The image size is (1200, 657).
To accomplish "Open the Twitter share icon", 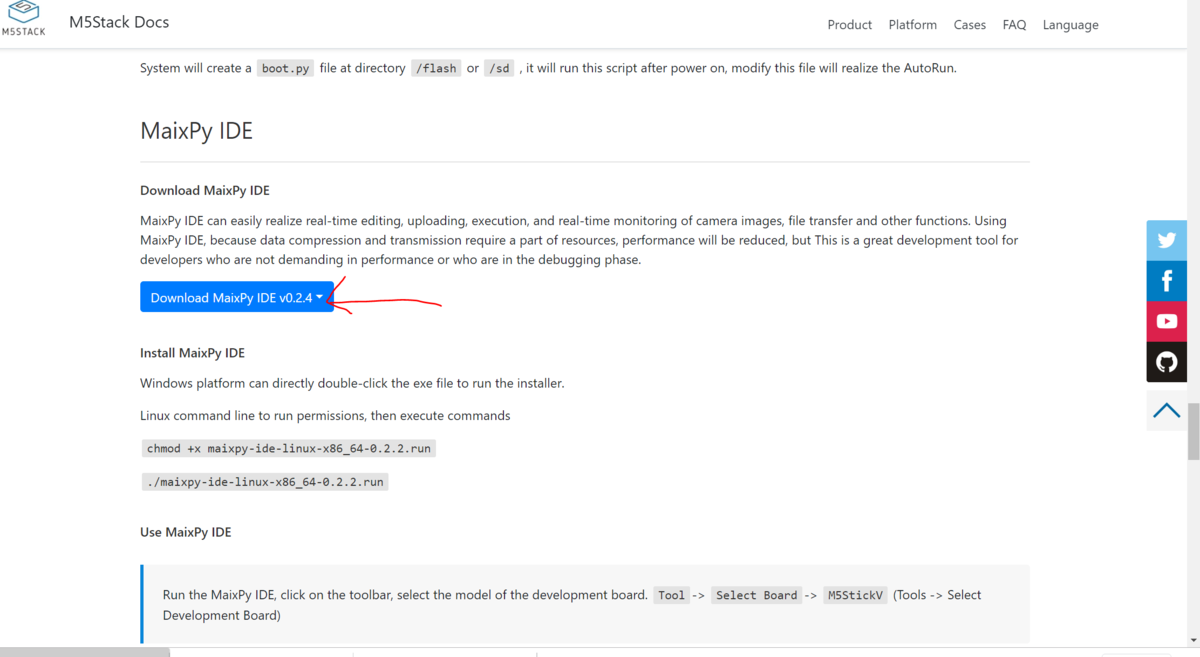I will 1166,240.
